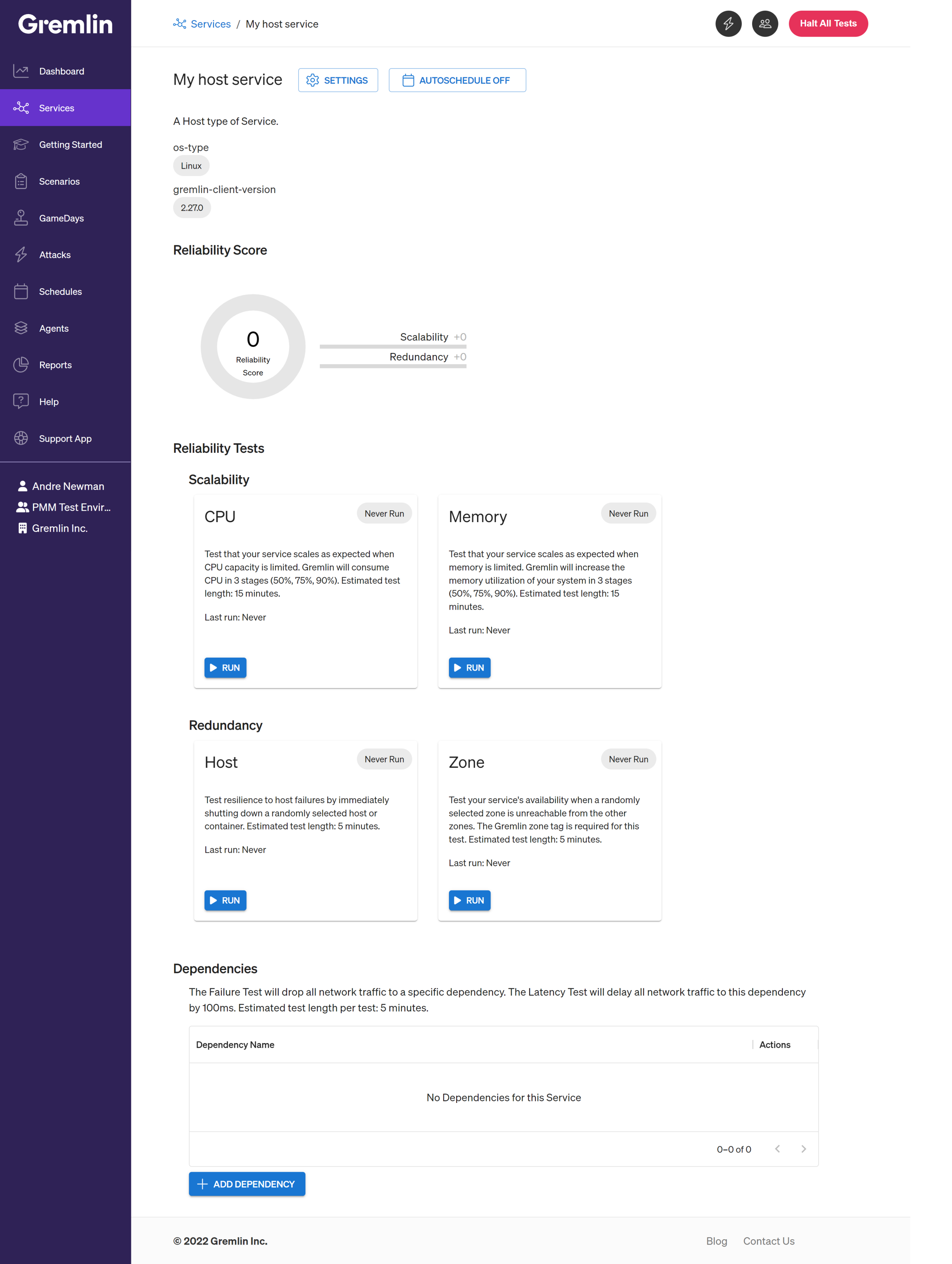Click the Gremlin logo
The image size is (952, 1264).
coord(65,24)
